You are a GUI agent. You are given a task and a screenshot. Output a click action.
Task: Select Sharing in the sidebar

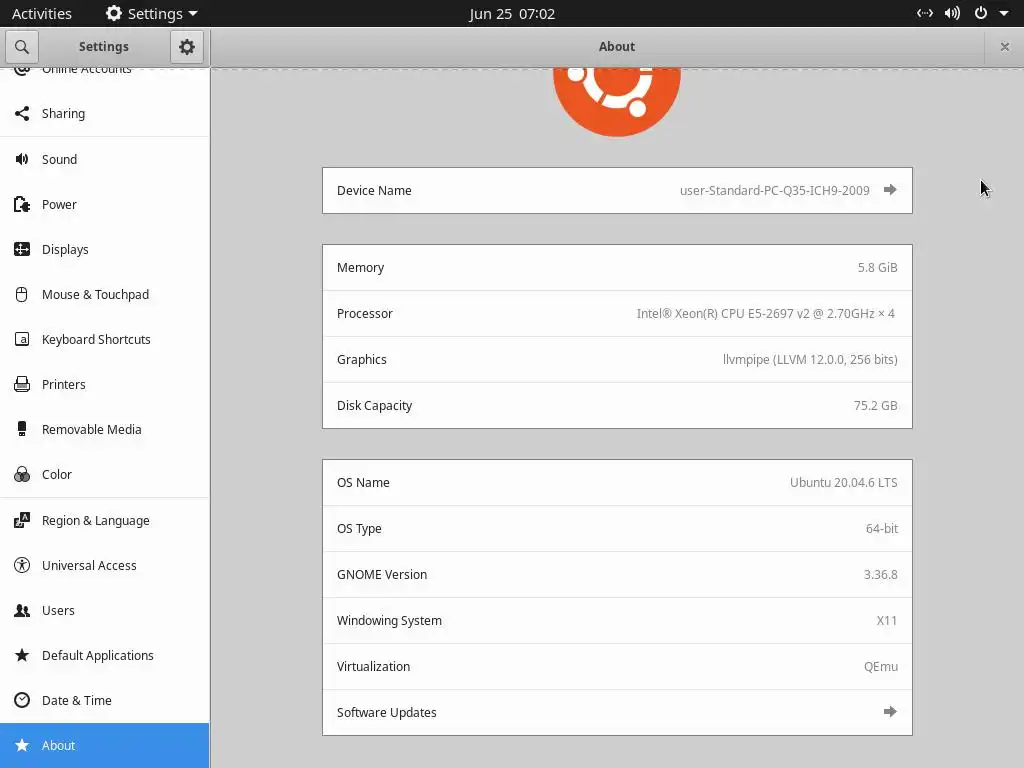[x=63, y=114]
